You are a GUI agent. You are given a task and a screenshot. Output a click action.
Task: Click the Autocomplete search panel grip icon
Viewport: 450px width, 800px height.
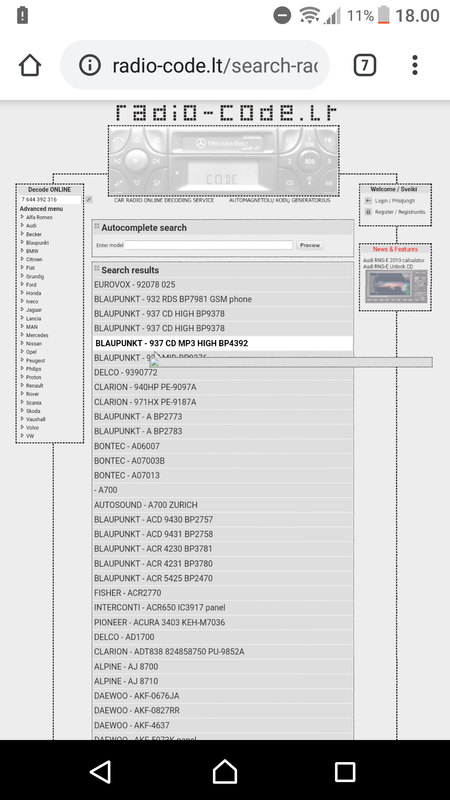[x=97, y=227]
